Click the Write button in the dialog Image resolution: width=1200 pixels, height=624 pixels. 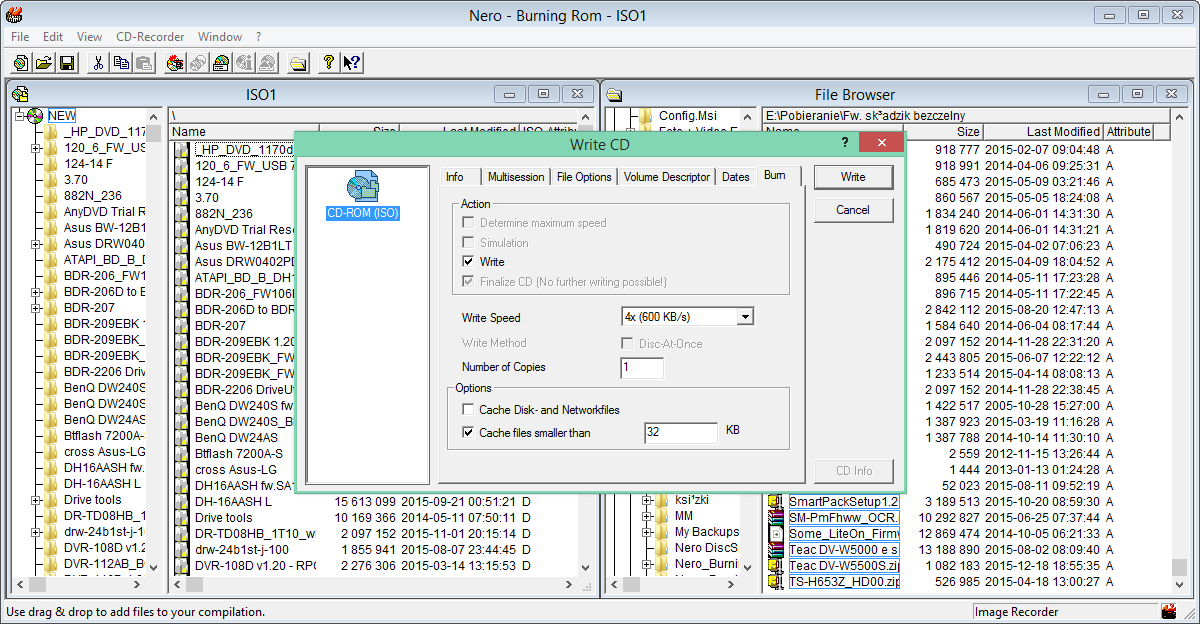point(853,177)
